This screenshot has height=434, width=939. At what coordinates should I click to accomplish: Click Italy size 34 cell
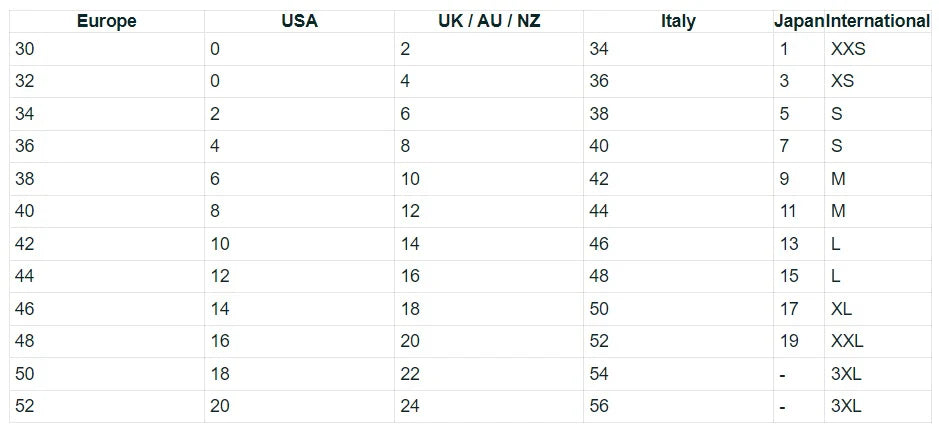coord(678,49)
